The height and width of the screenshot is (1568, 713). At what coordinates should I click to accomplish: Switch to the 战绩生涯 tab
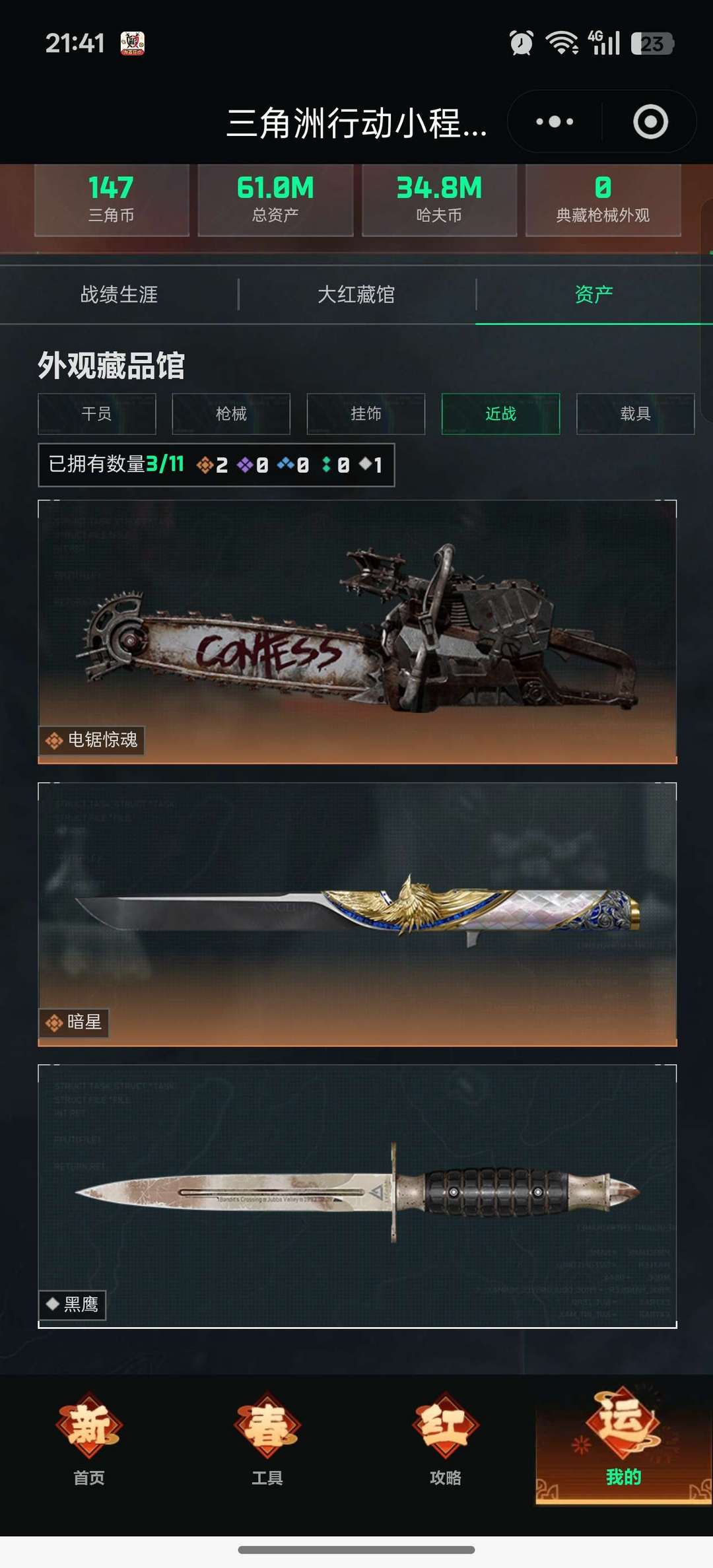tap(119, 294)
